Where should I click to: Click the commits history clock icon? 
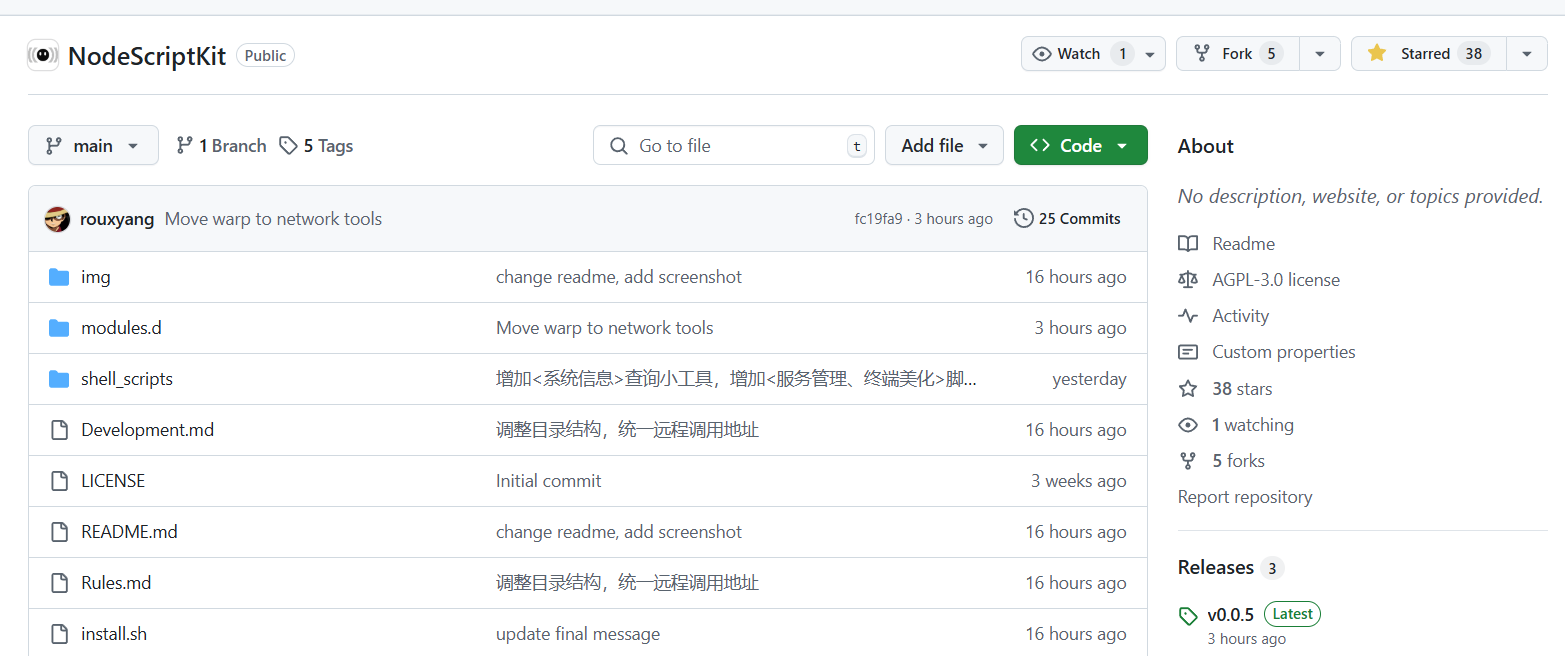click(1023, 218)
